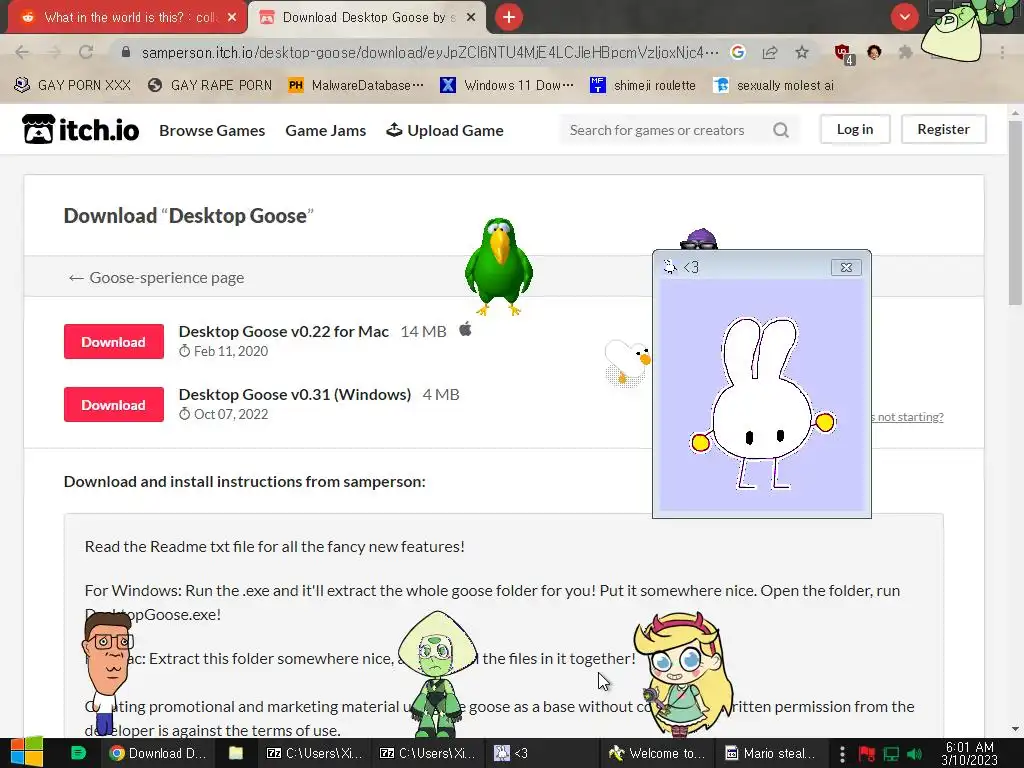Click the Peridot shimeji at bottom center
The width and height of the screenshot is (1024, 768).
pyautogui.click(x=436, y=673)
